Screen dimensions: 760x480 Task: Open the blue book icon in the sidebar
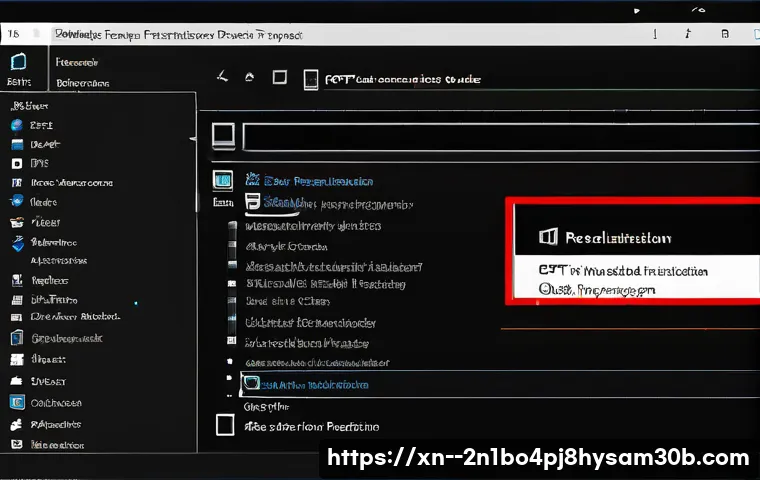pos(17,337)
